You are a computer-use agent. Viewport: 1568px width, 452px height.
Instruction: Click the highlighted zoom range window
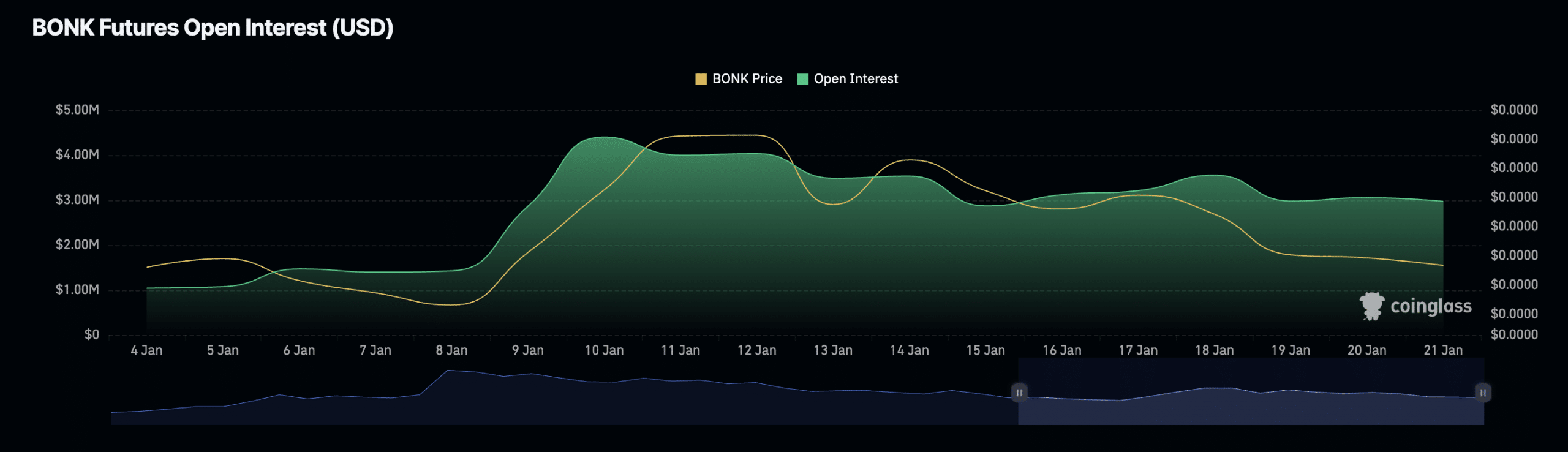(1251, 392)
